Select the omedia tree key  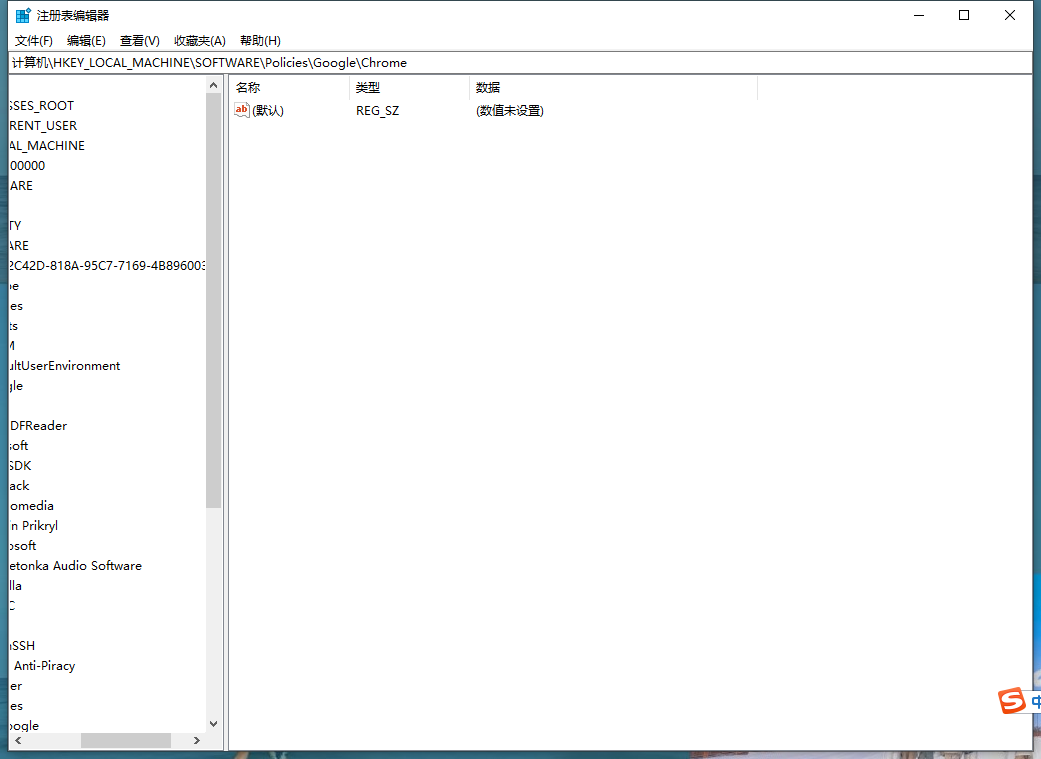pyautogui.click(x=31, y=506)
